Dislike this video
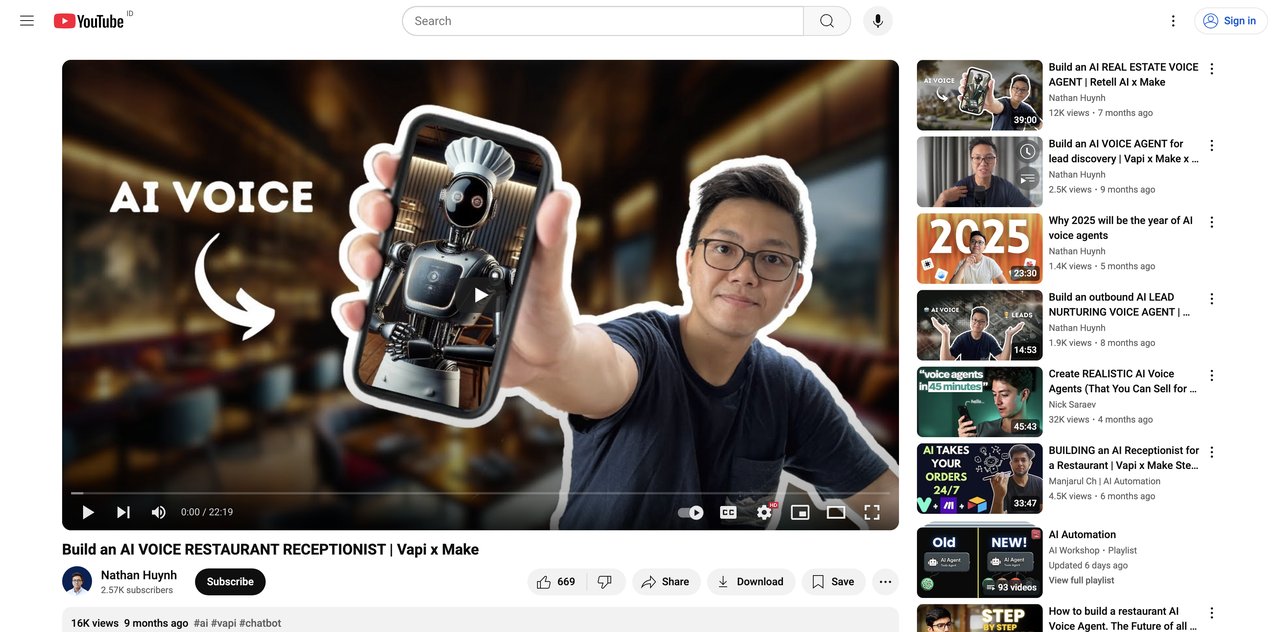The image size is (1280, 632). click(x=605, y=582)
